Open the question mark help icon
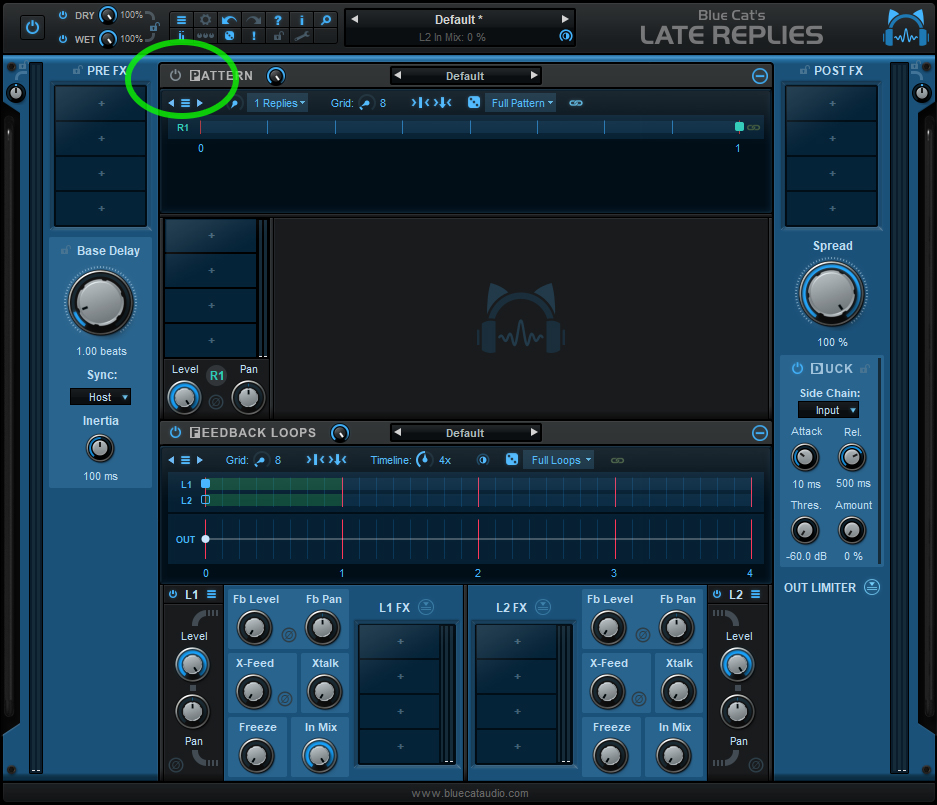 point(277,20)
